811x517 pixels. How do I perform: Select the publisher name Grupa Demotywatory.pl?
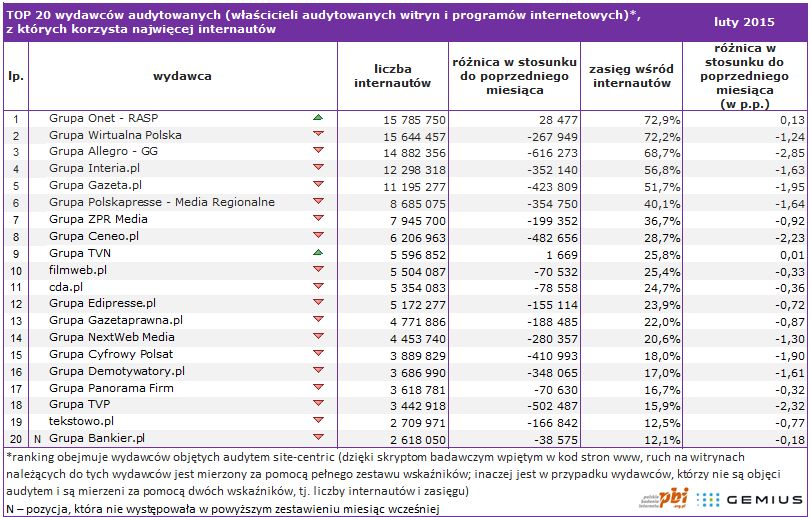tap(117, 371)
